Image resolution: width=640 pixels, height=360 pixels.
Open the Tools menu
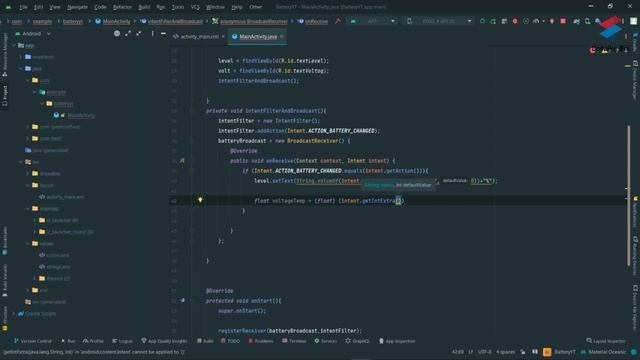tap(178, 7)
